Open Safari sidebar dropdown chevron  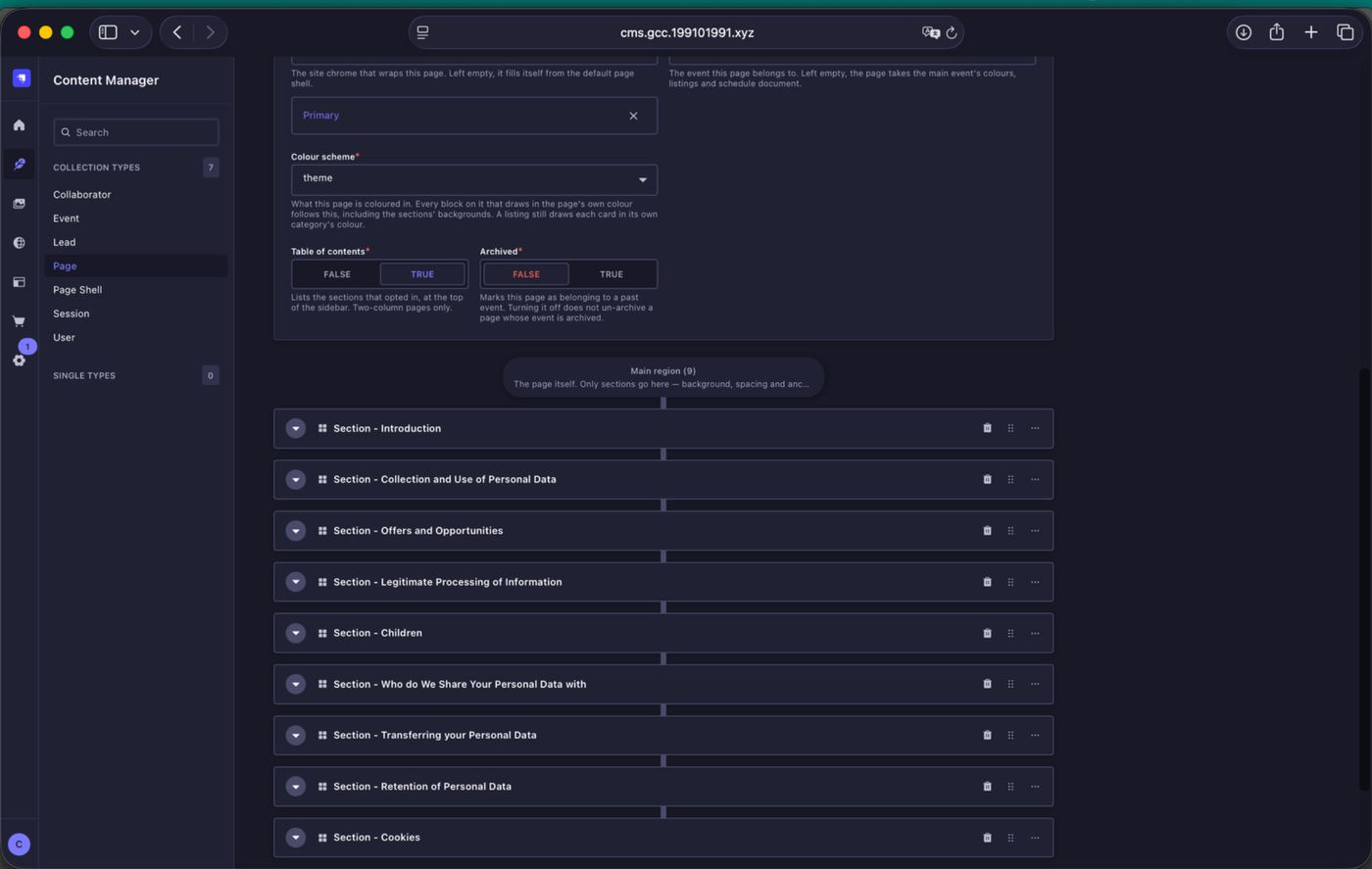[135, 32]
